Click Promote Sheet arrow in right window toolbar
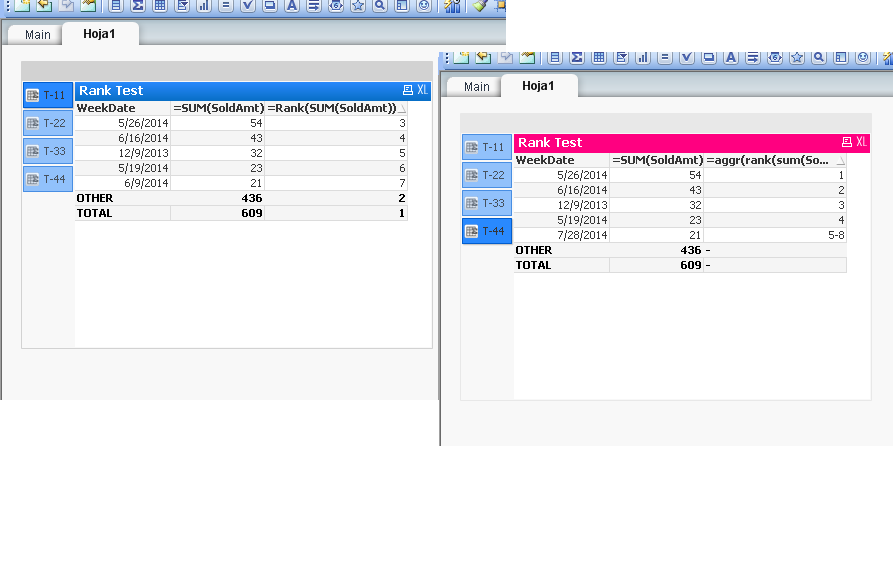The width and height of the screenshot is (893, 587). coord(484,57)
